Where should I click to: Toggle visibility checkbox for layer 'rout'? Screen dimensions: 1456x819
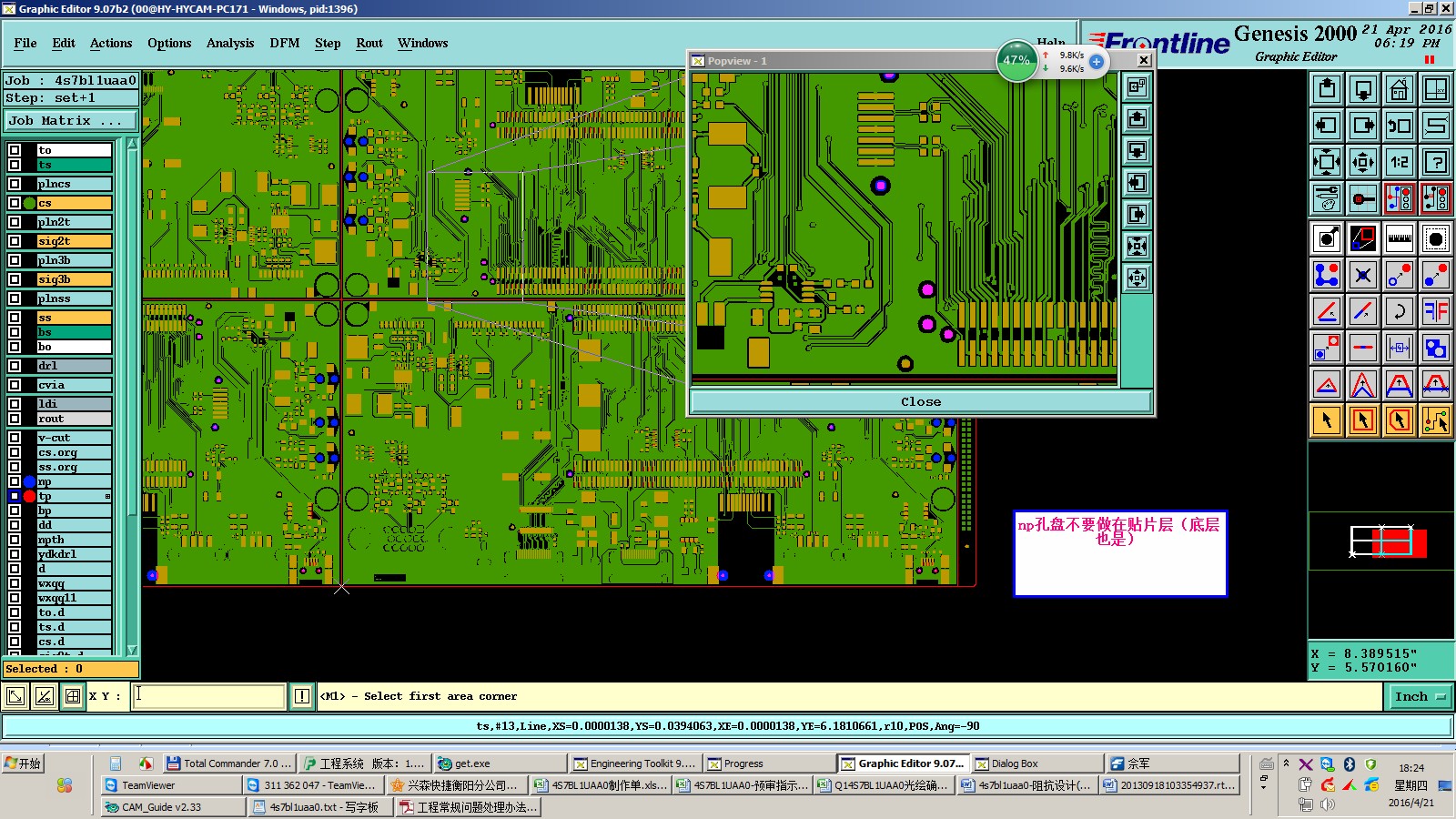15,419
